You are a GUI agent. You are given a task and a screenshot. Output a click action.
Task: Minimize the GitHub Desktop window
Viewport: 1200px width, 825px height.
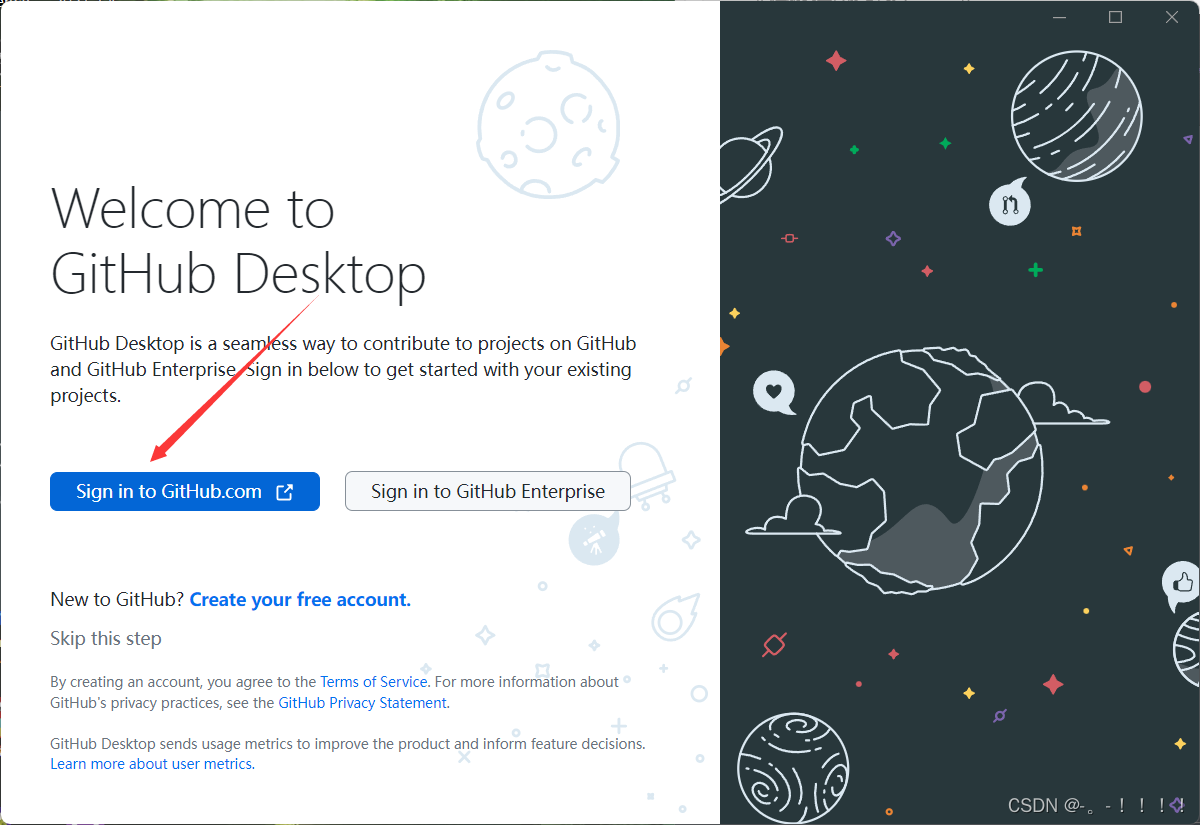click(x=1060, y=17)
